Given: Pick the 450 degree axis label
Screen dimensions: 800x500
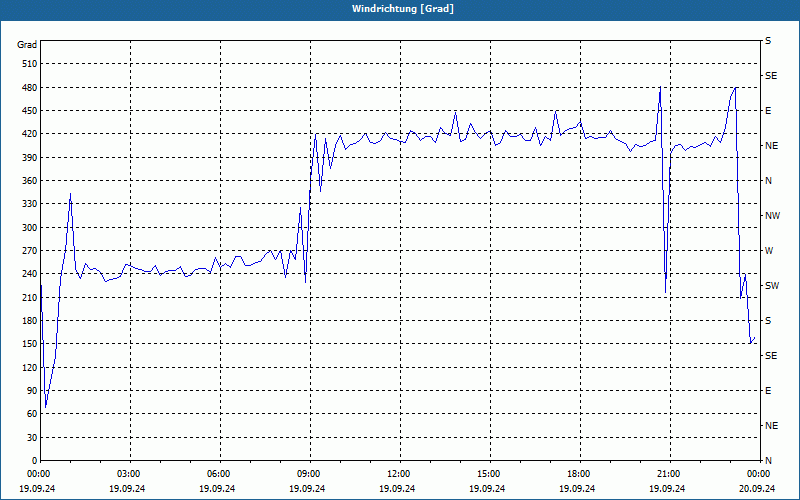Looking at the screenshot, I should (x=30, y=111).
